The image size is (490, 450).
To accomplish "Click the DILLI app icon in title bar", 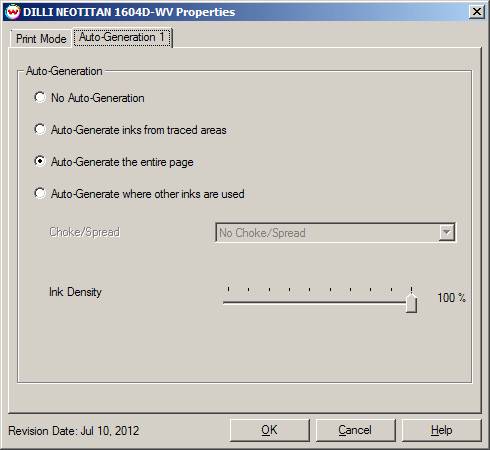I will tap(13, 12).
